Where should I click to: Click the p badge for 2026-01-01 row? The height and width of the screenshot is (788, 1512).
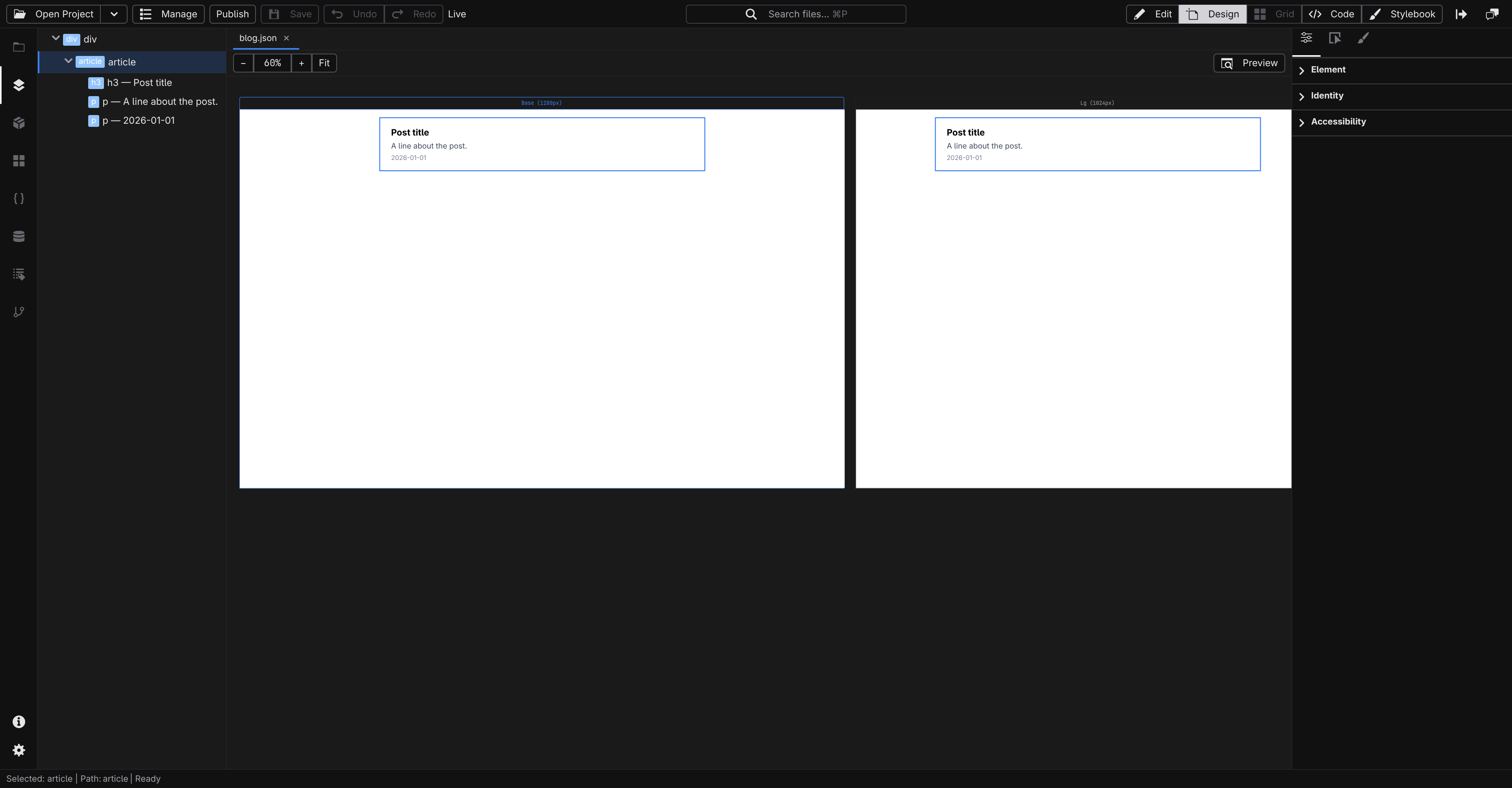tap(93, 121)
